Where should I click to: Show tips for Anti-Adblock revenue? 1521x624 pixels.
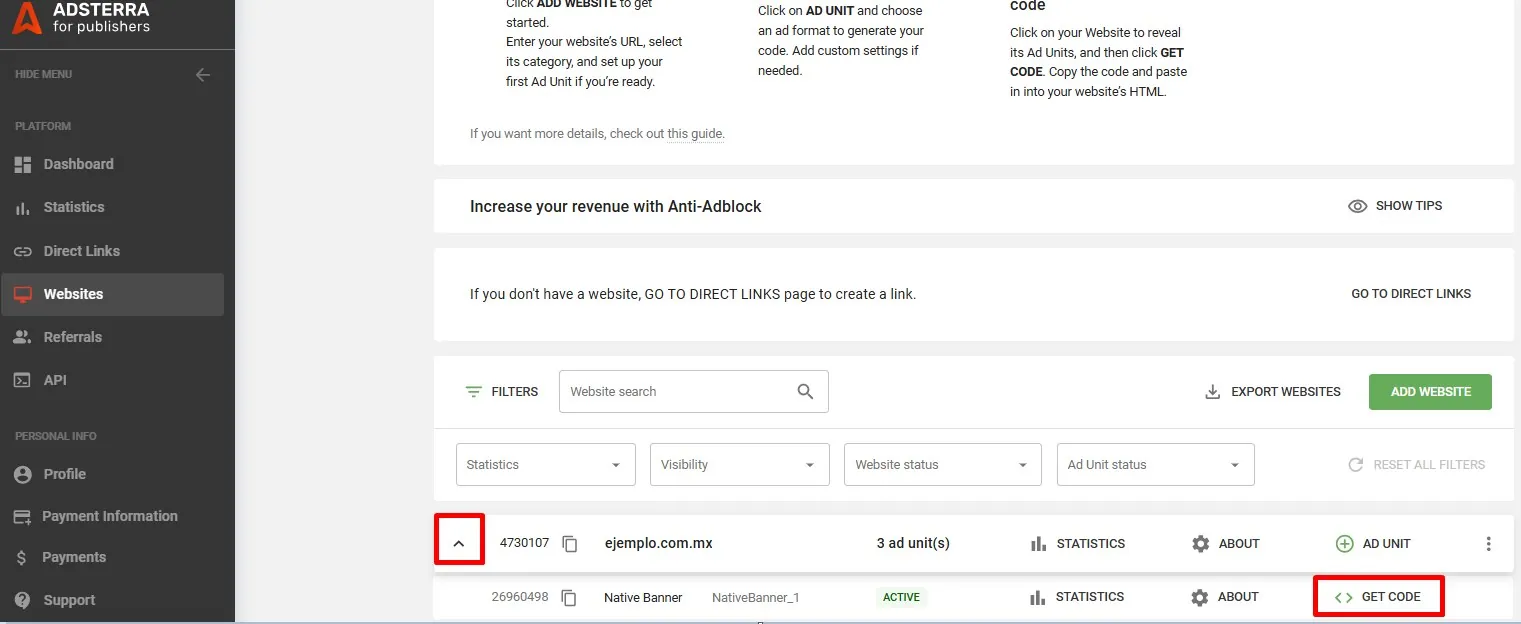1396,206
